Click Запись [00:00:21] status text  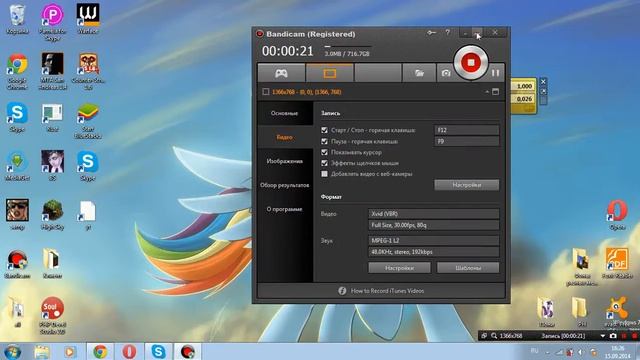563,336
